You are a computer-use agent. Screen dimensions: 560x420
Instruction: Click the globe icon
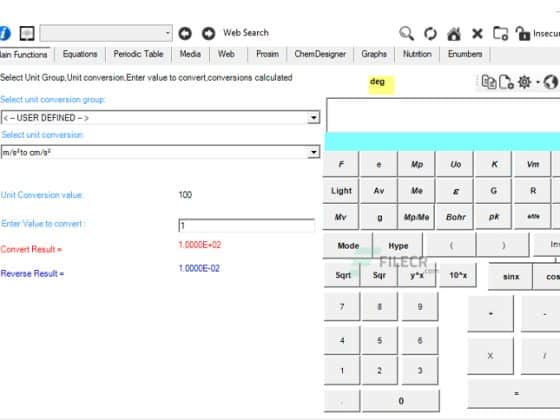550,82
